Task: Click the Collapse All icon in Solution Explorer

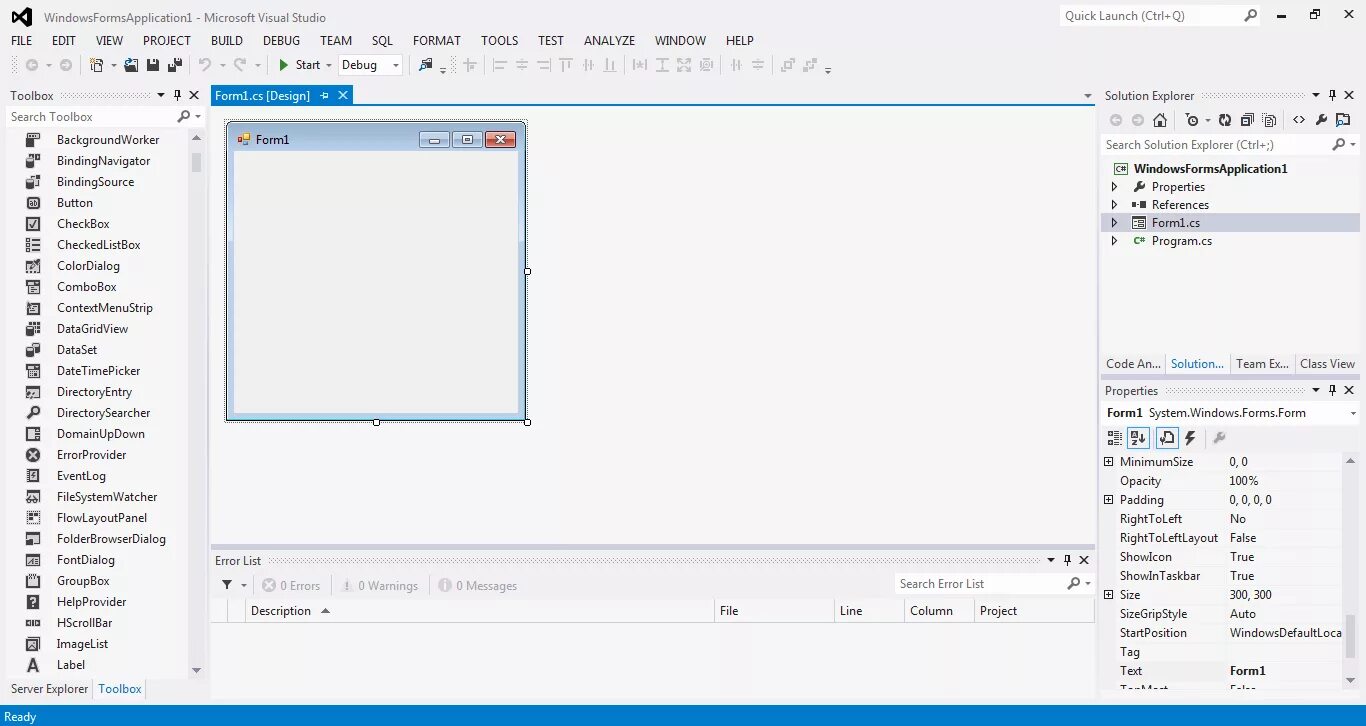Action: tap(1247, 120)
